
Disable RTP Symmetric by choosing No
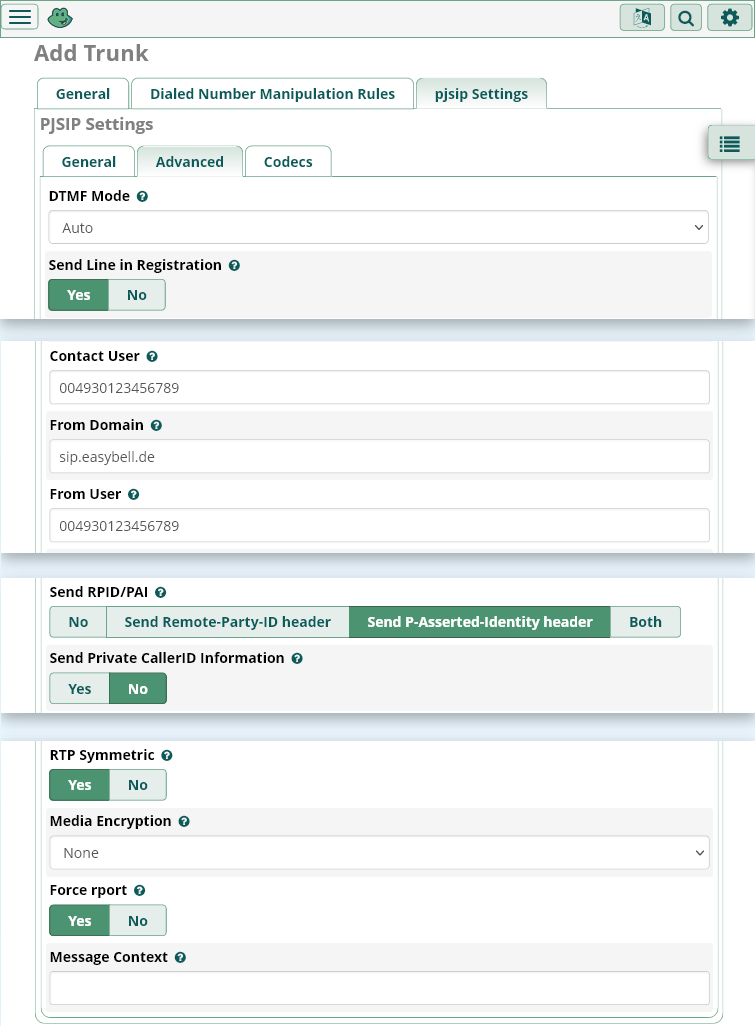pos(138,785)
